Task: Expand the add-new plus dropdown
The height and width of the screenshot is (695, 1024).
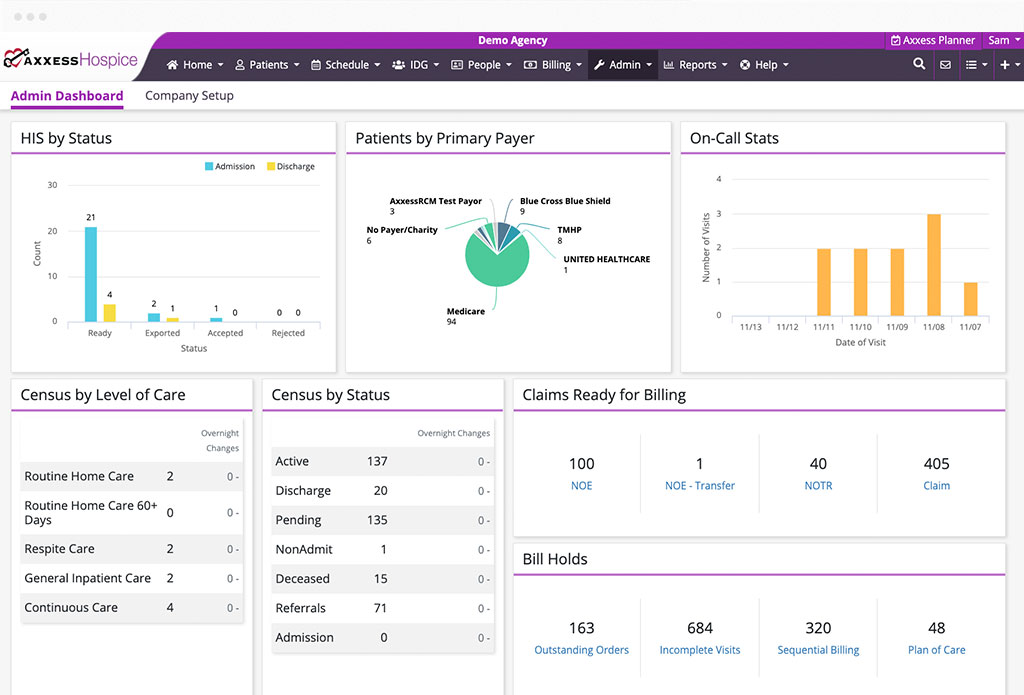Action: (x=1008, y=64)
